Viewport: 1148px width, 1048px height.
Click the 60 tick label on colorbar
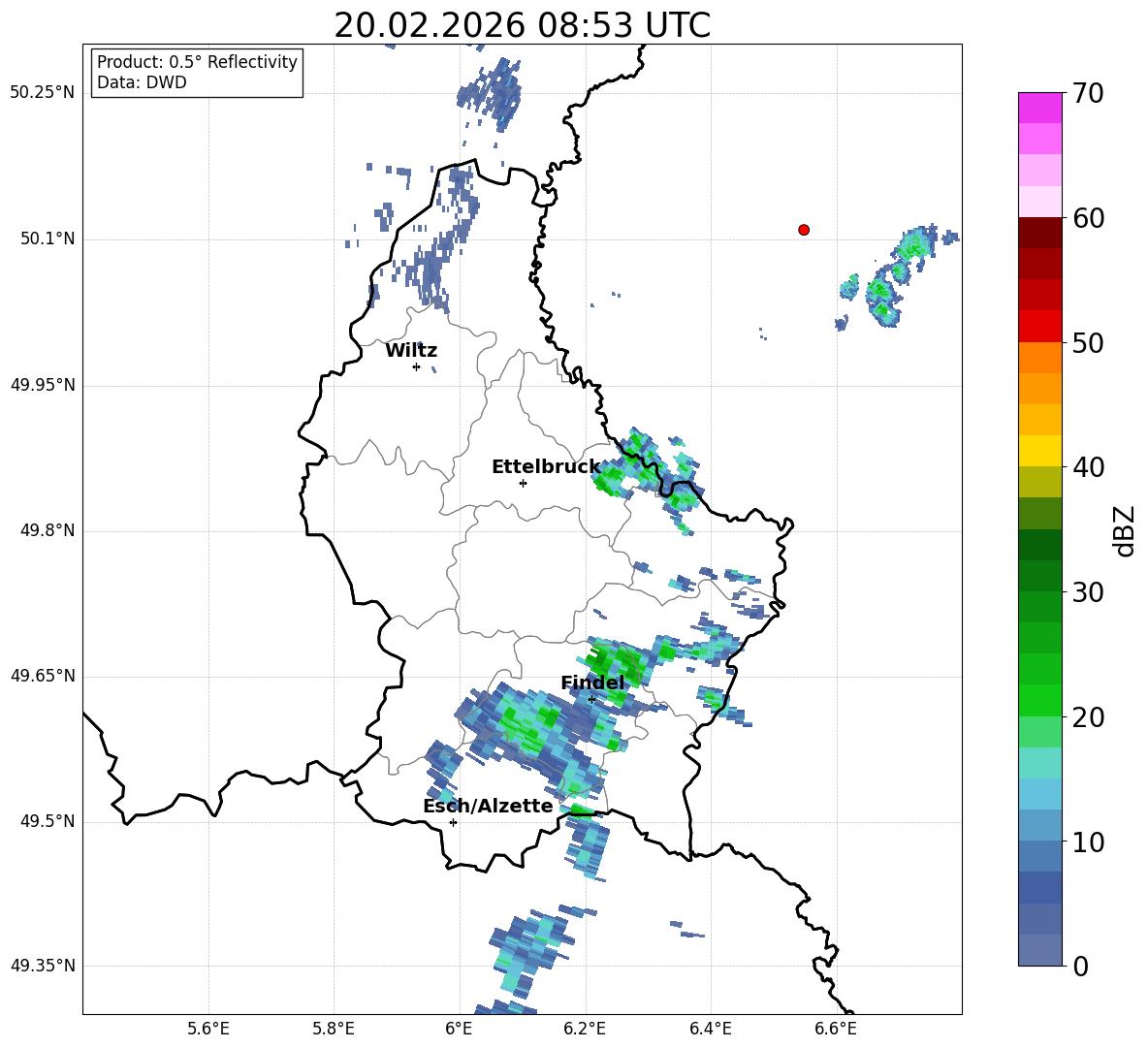[1088, 218]
